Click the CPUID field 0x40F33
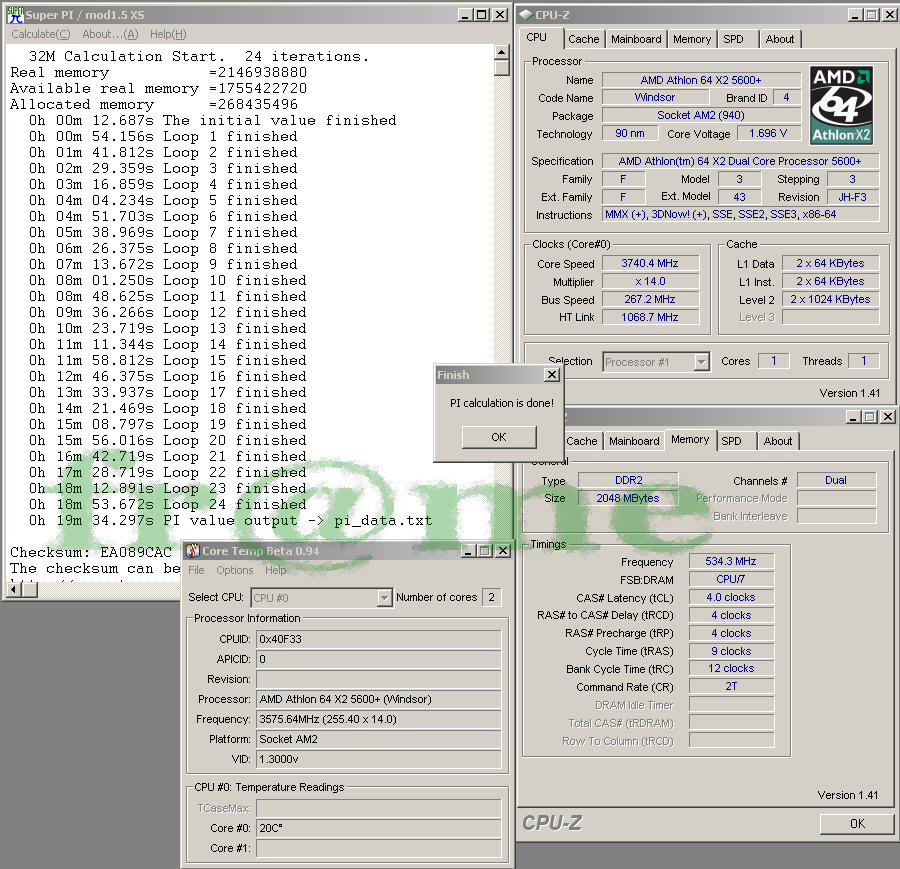 tap(379, 639)
